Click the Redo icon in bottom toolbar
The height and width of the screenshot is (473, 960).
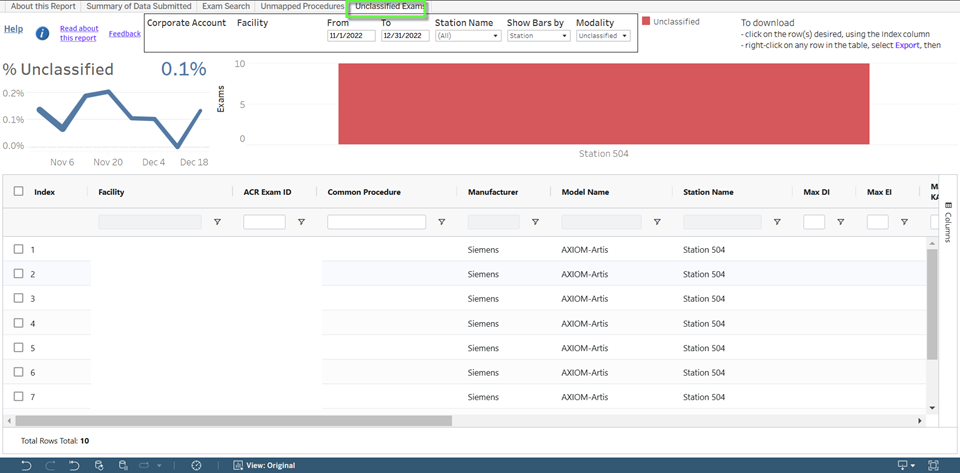50,465
